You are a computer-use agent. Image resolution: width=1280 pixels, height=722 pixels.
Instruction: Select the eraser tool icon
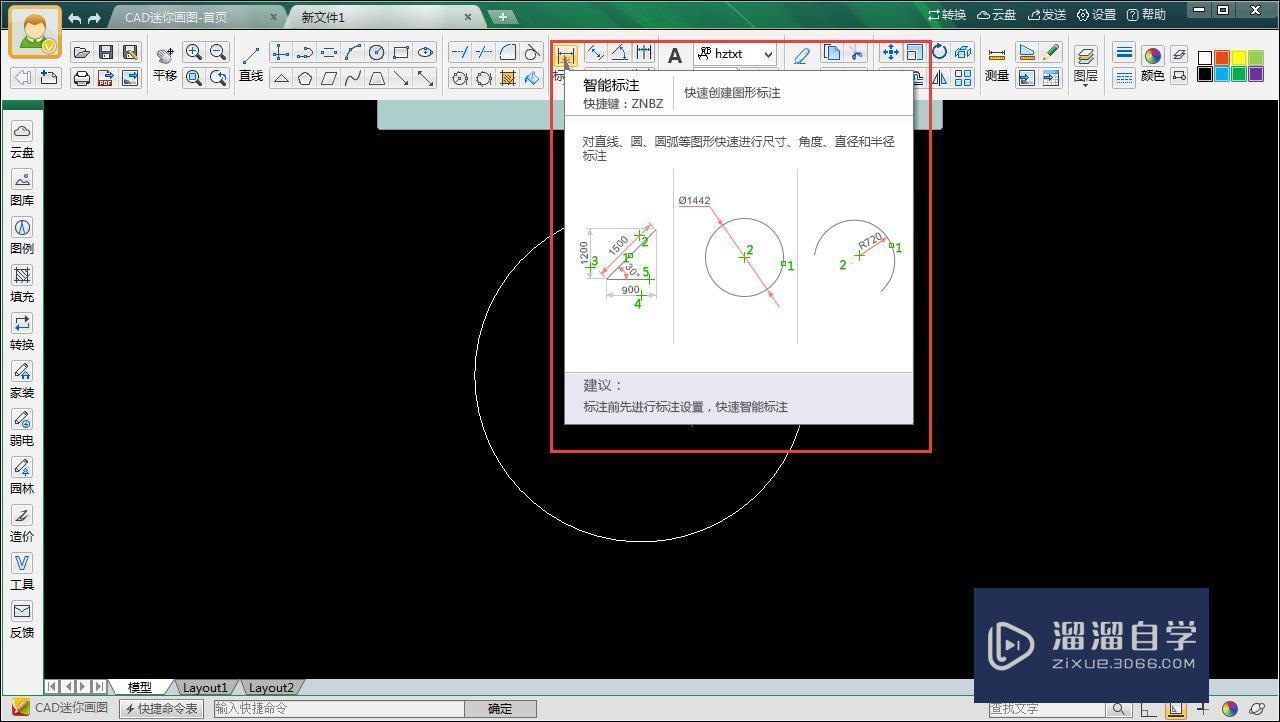point(801,56)
